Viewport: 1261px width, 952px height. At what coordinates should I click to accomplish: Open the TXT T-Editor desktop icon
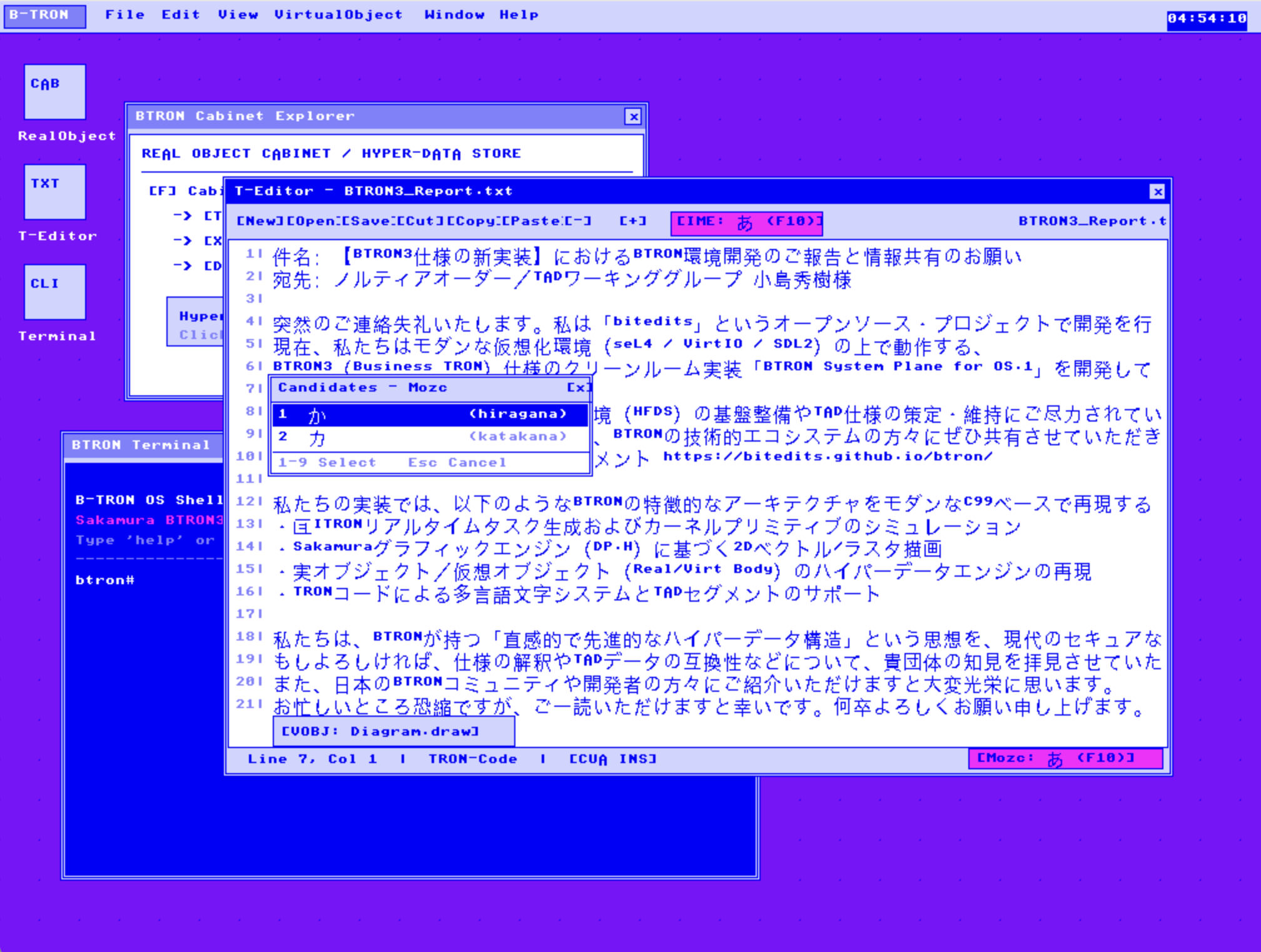(x=55, y=192)
